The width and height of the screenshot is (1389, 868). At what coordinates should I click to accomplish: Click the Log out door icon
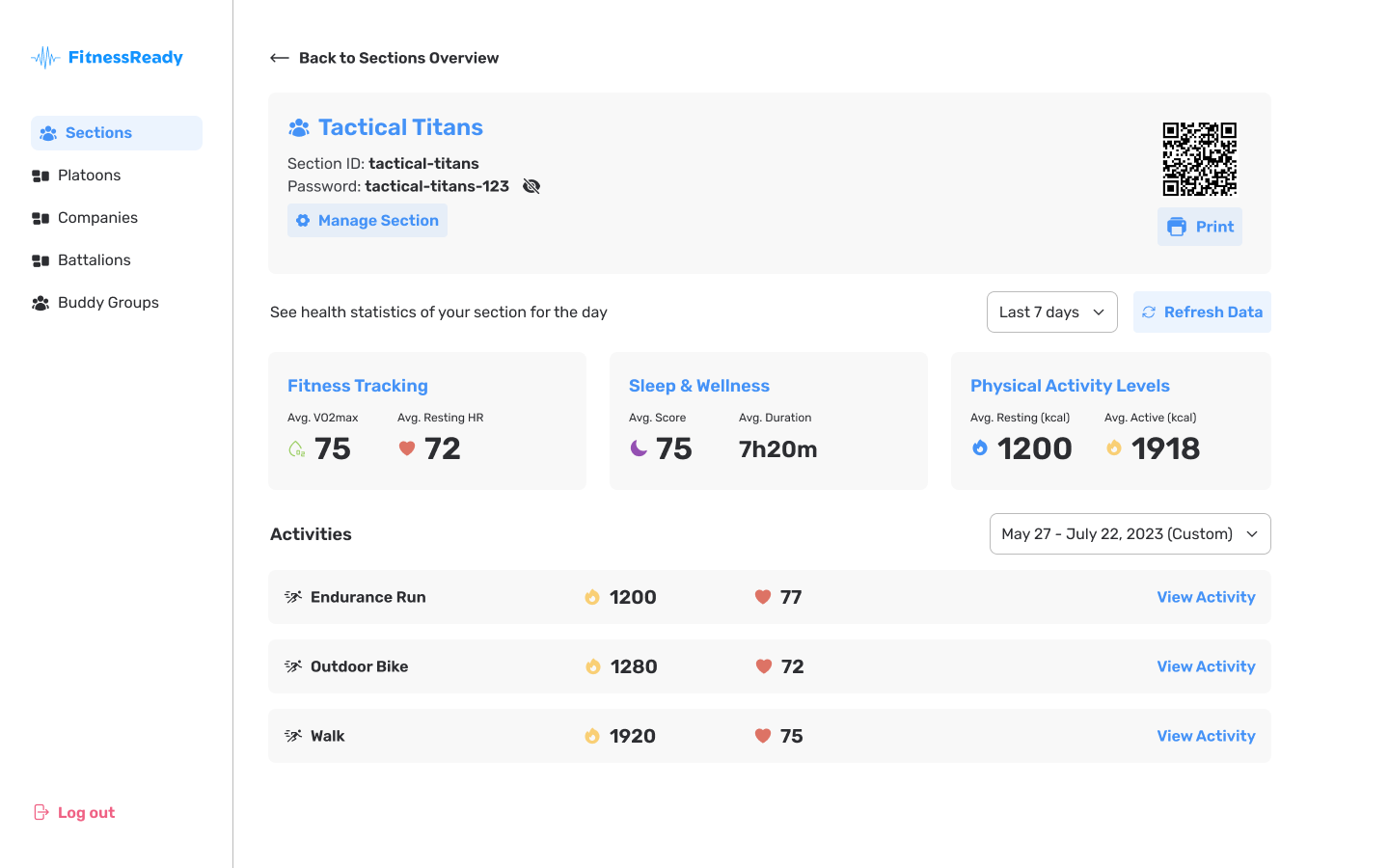pyautogui.click(x=41, y=812)
